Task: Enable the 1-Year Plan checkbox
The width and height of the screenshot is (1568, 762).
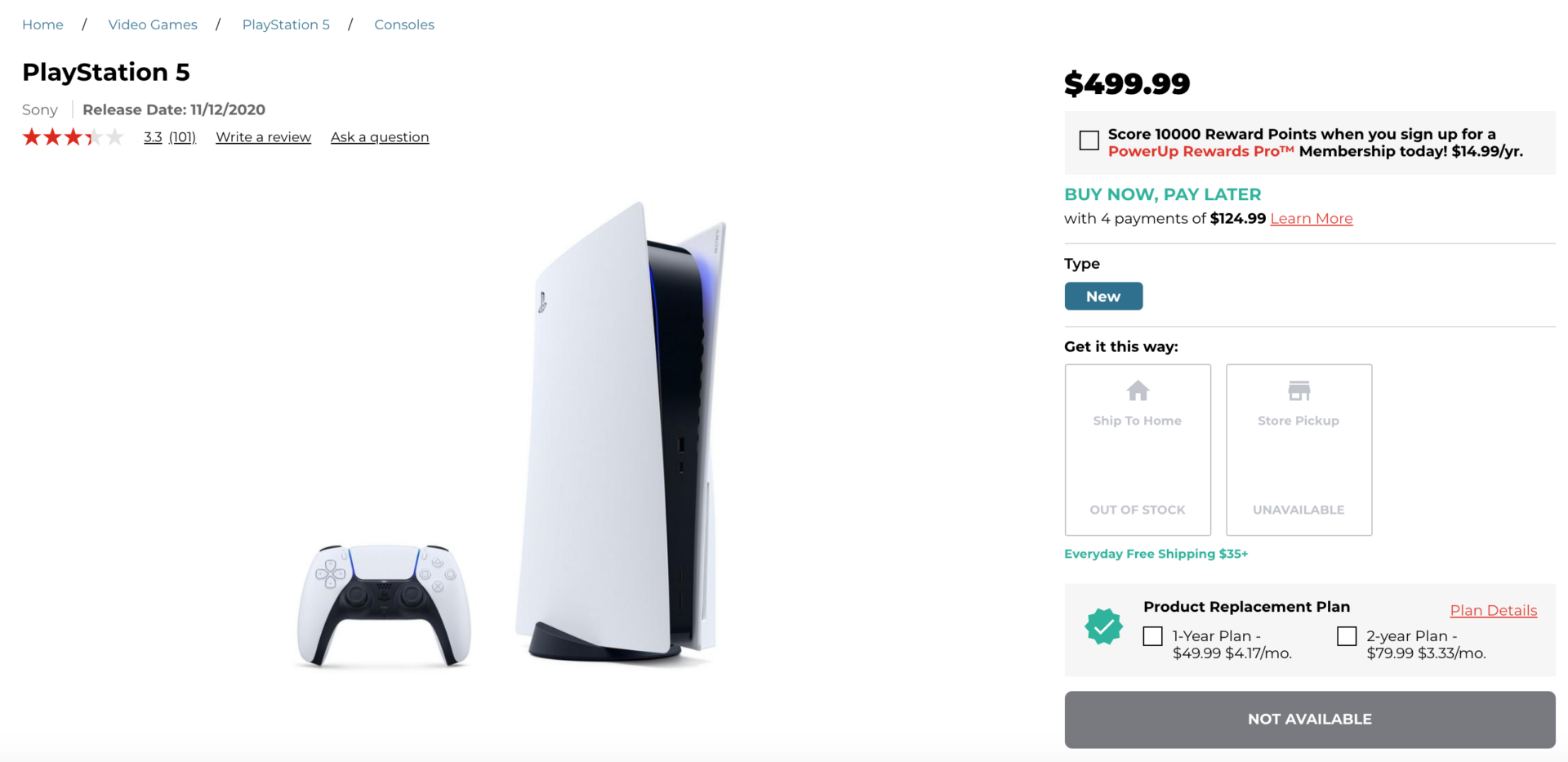Action: [1152, 636]
